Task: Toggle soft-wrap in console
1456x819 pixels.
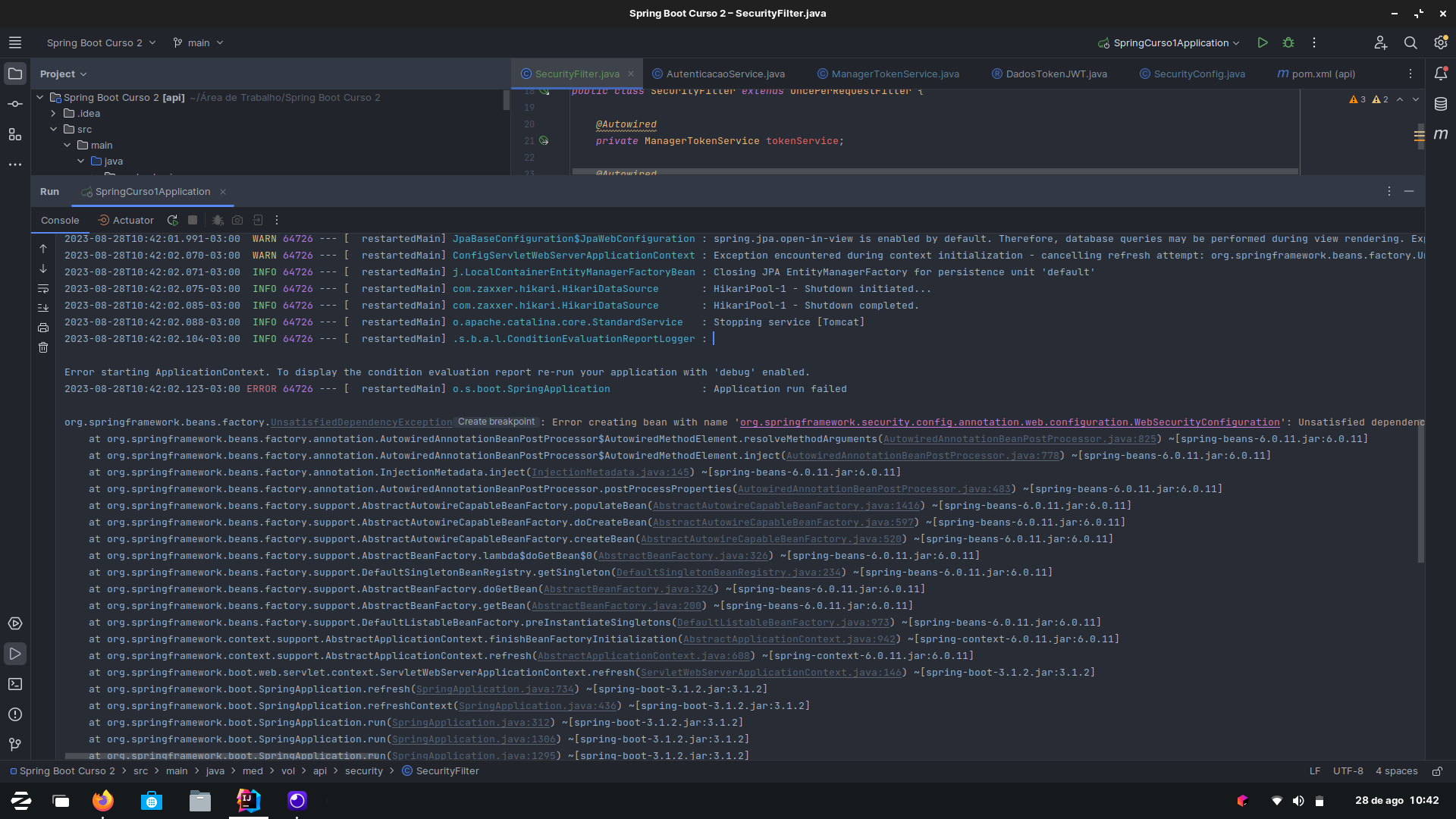Action: [x=43, y=289]
